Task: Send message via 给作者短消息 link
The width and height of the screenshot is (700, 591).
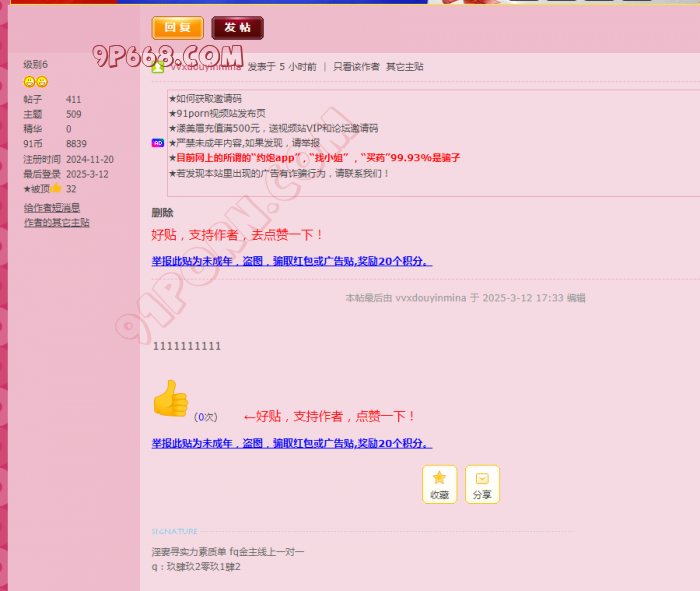Action: point(52,208)
